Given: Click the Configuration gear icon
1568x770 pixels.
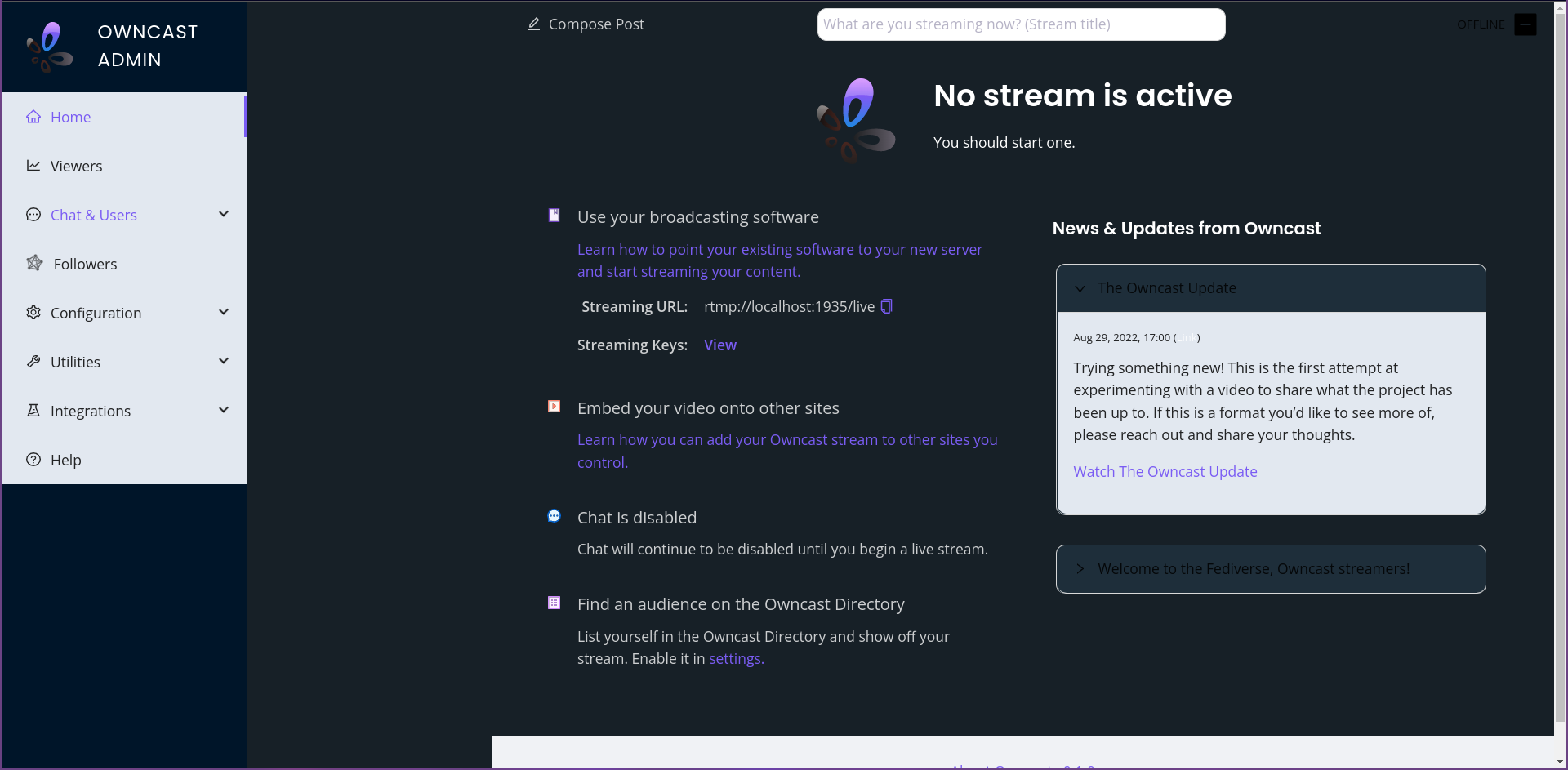Looking at the screenshot, I should tap(33, 313).
